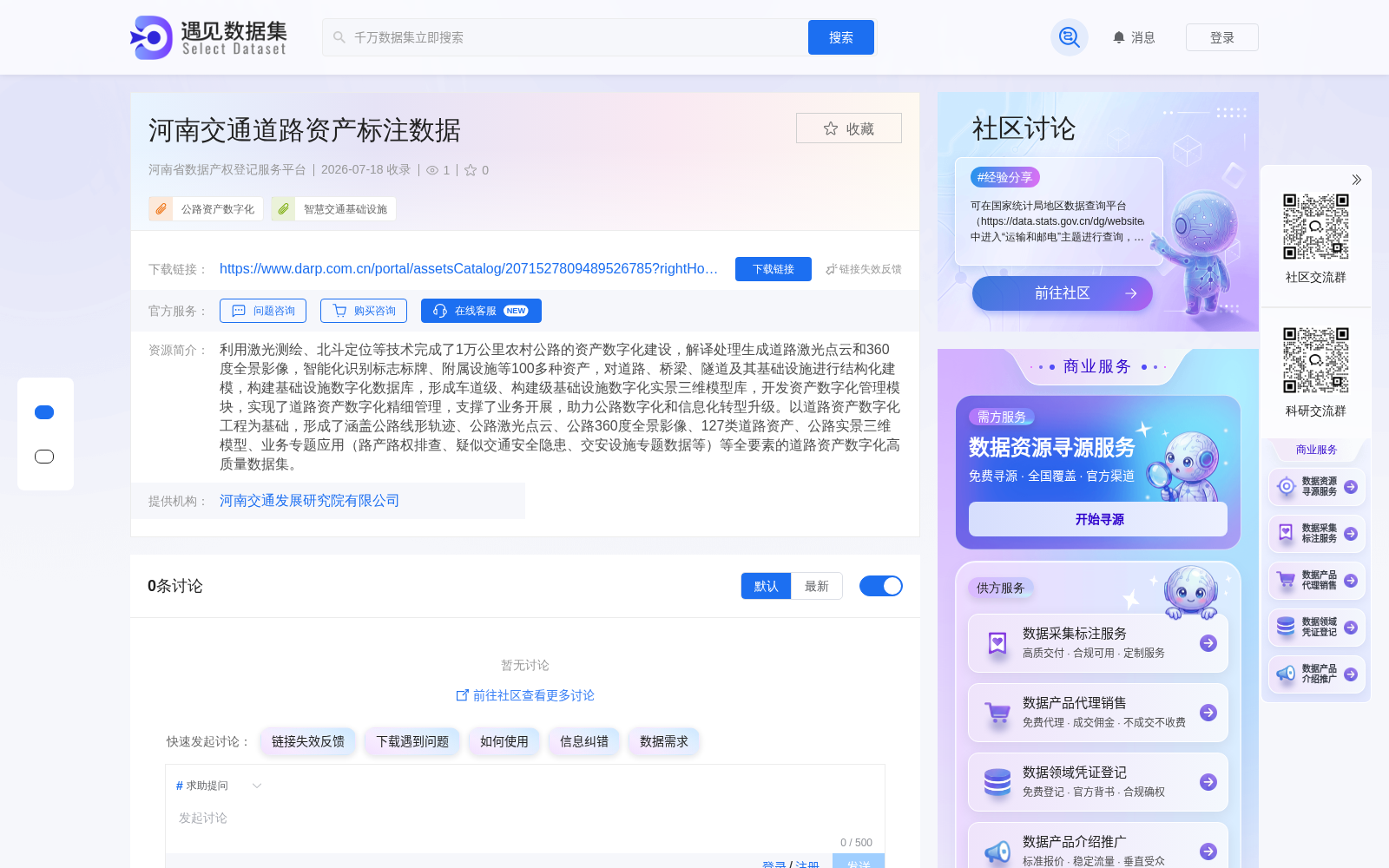This screenshot has height=868, width=1389.
Task: Click the favorites star count icon
Action: 471,170
